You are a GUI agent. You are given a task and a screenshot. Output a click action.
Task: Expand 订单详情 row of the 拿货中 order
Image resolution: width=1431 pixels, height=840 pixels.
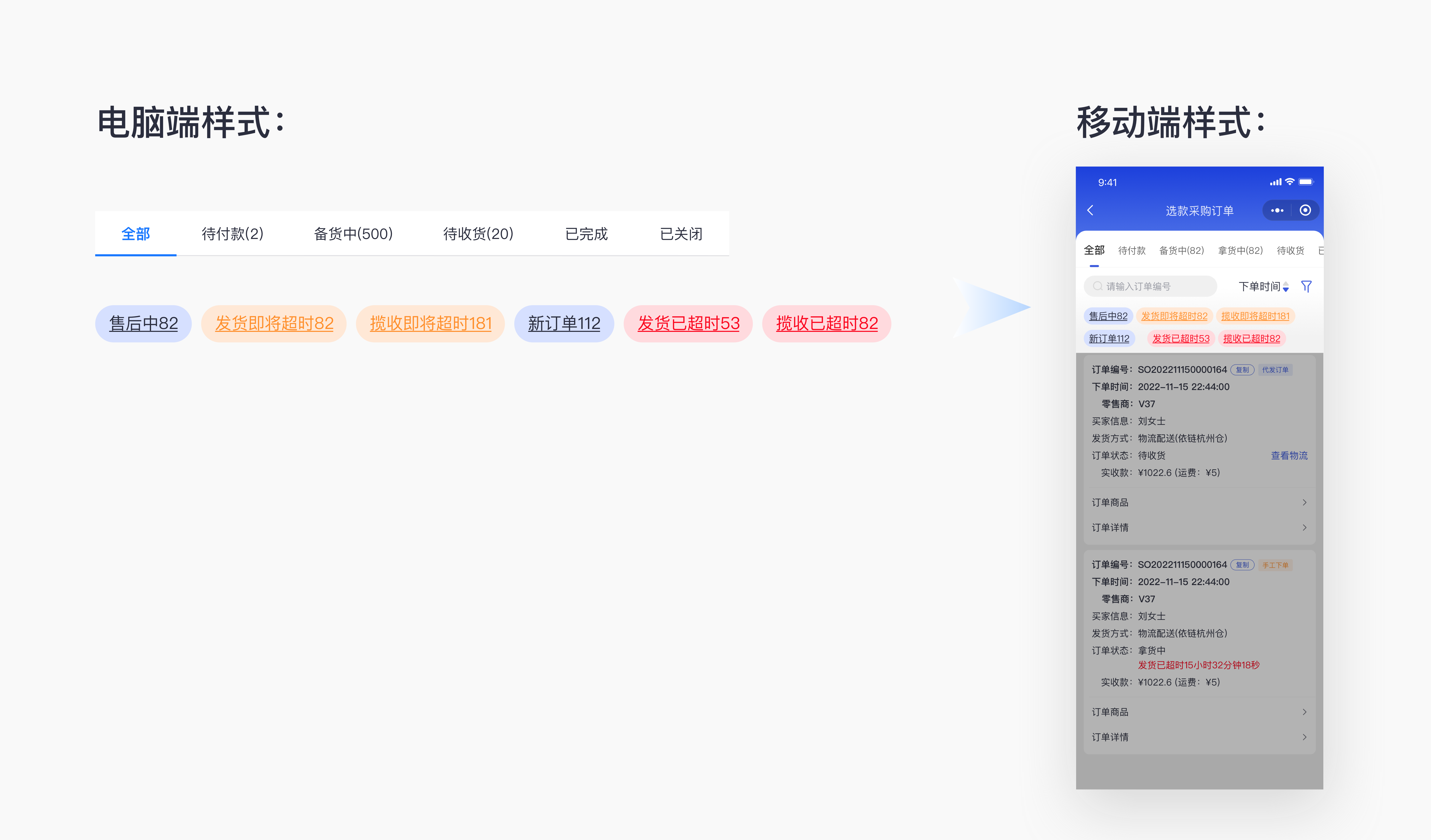point(1199,737)
